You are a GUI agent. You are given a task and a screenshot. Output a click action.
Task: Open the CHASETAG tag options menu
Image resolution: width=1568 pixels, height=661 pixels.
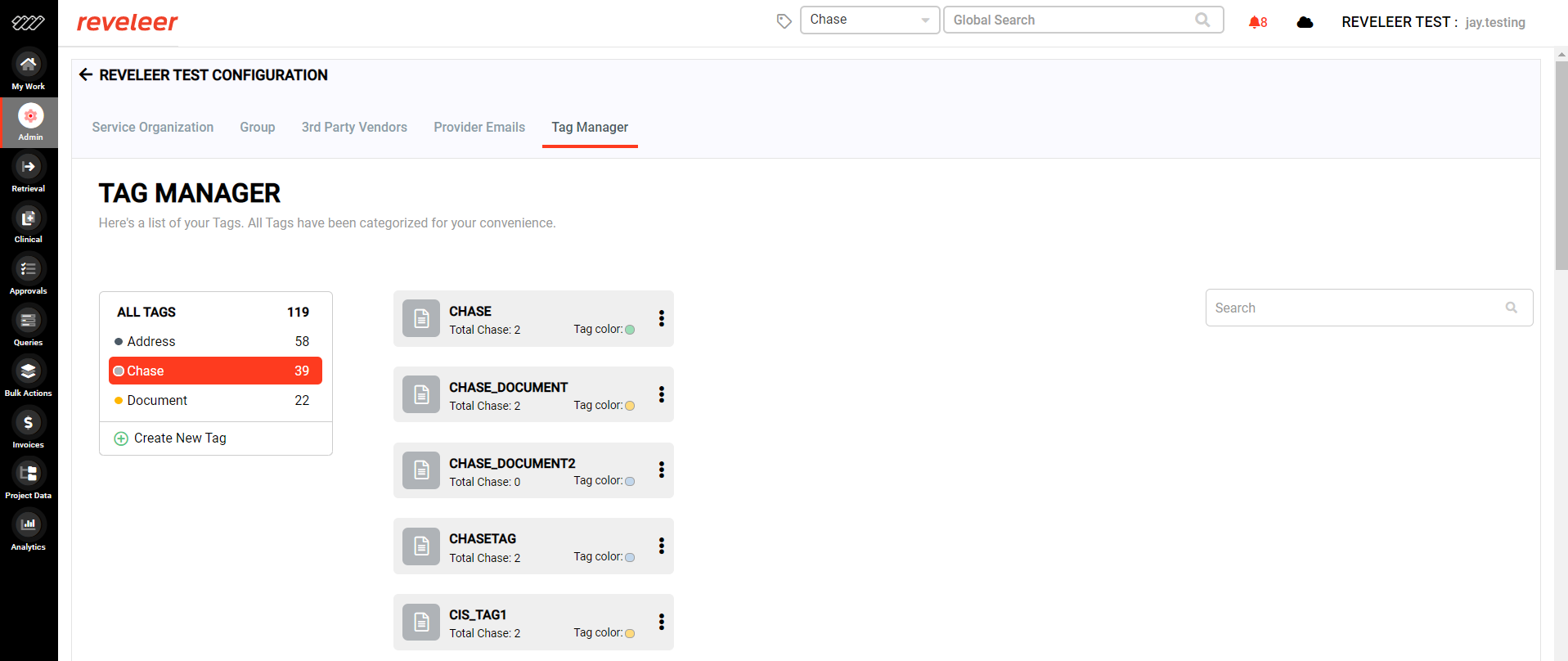click(x=661, y=546)
